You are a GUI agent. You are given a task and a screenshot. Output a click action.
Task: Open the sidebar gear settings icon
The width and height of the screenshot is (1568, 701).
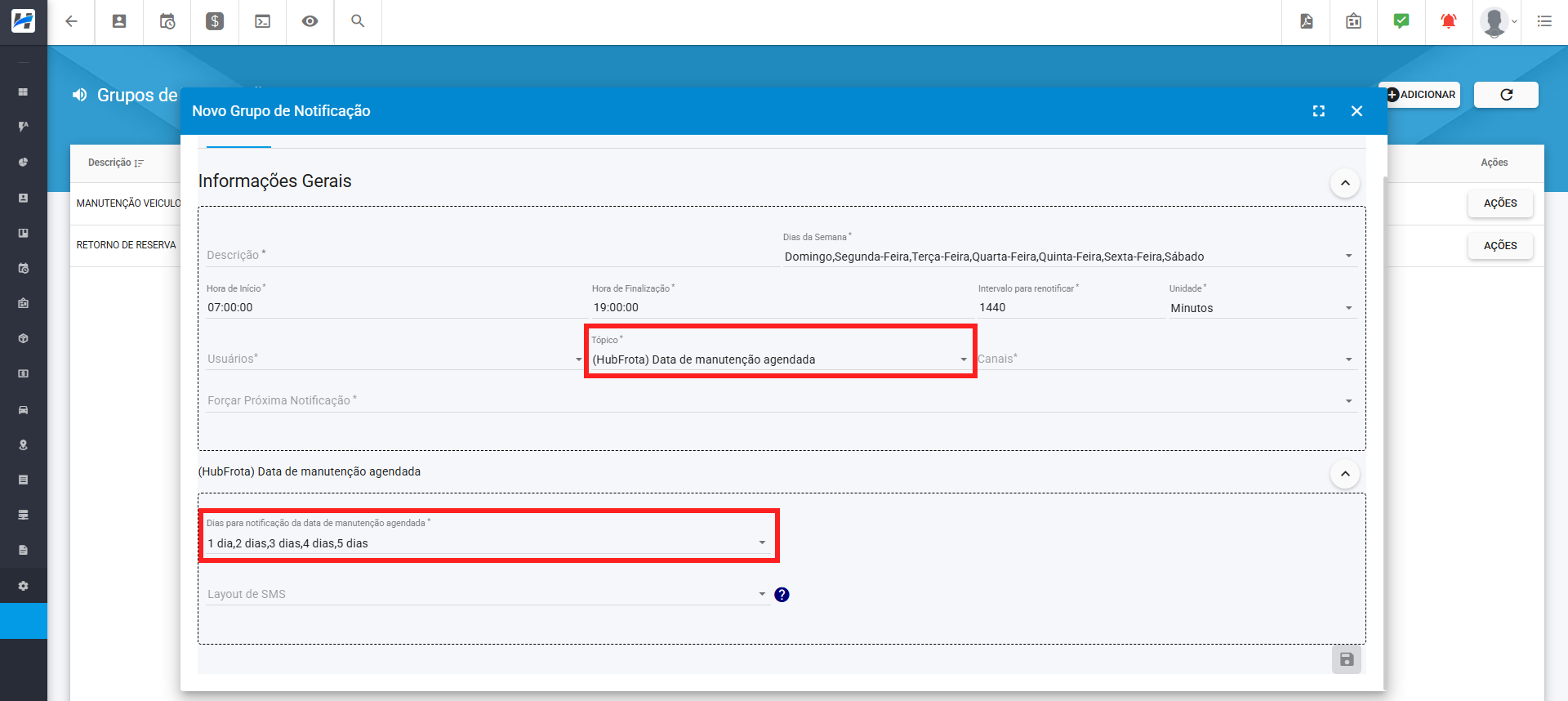(23, 586)
